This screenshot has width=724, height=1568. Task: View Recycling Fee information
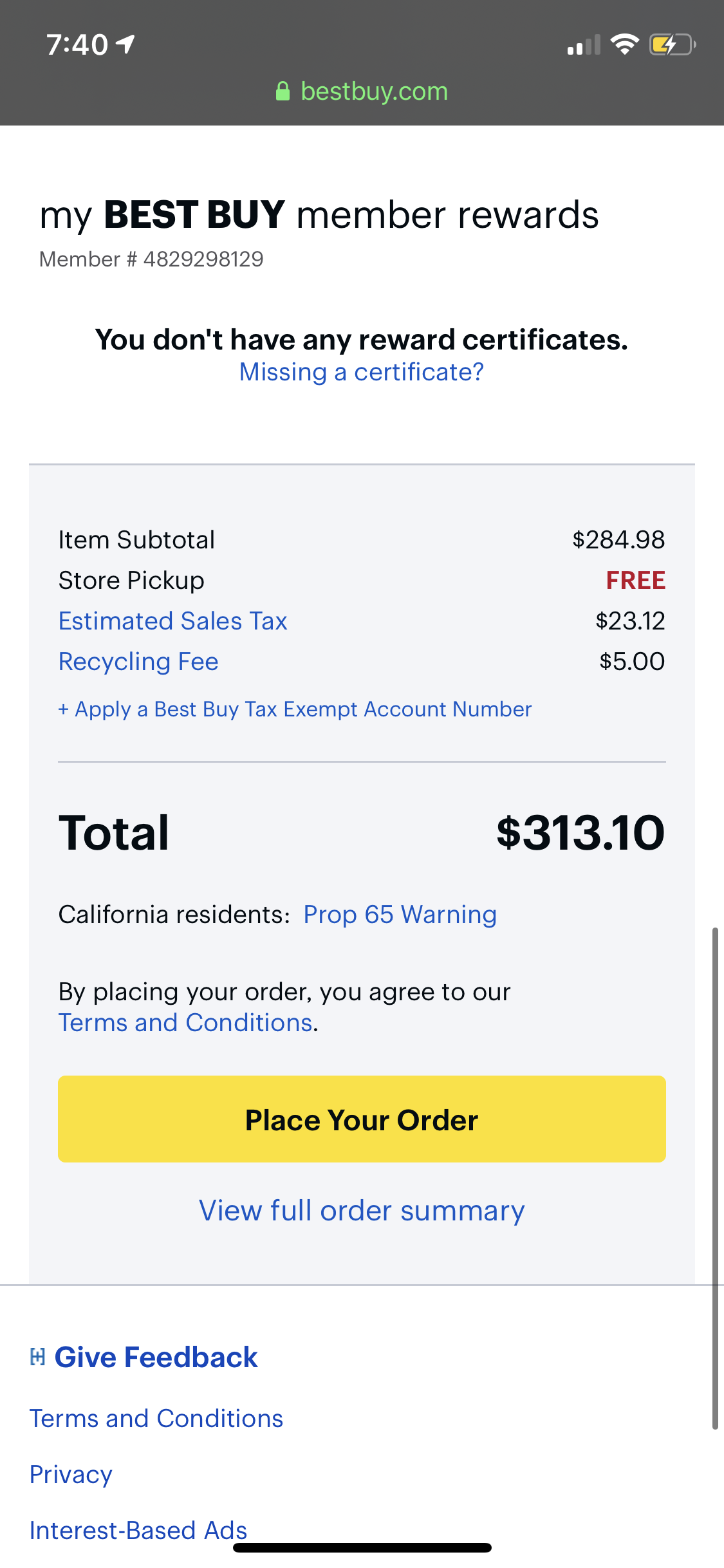[138, 662]
